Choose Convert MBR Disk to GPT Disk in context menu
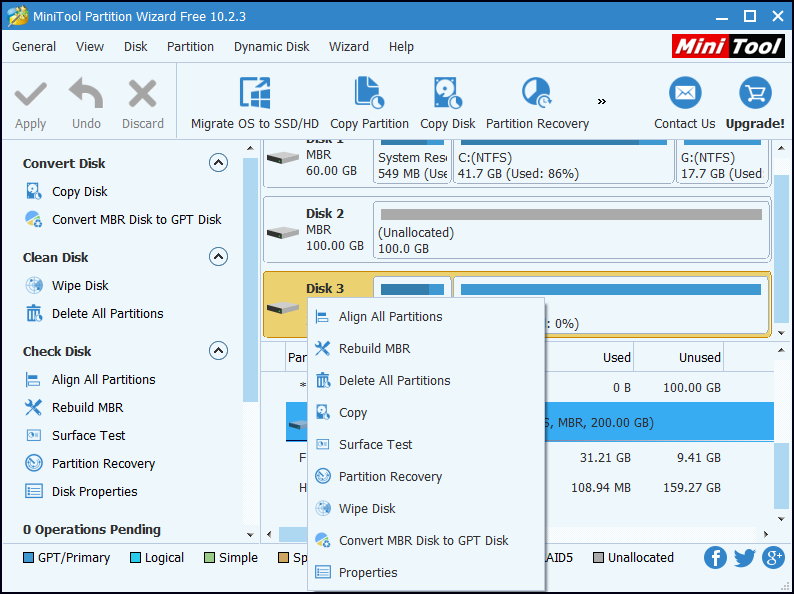Screen dimensions: 794x594 click(426, 540)
